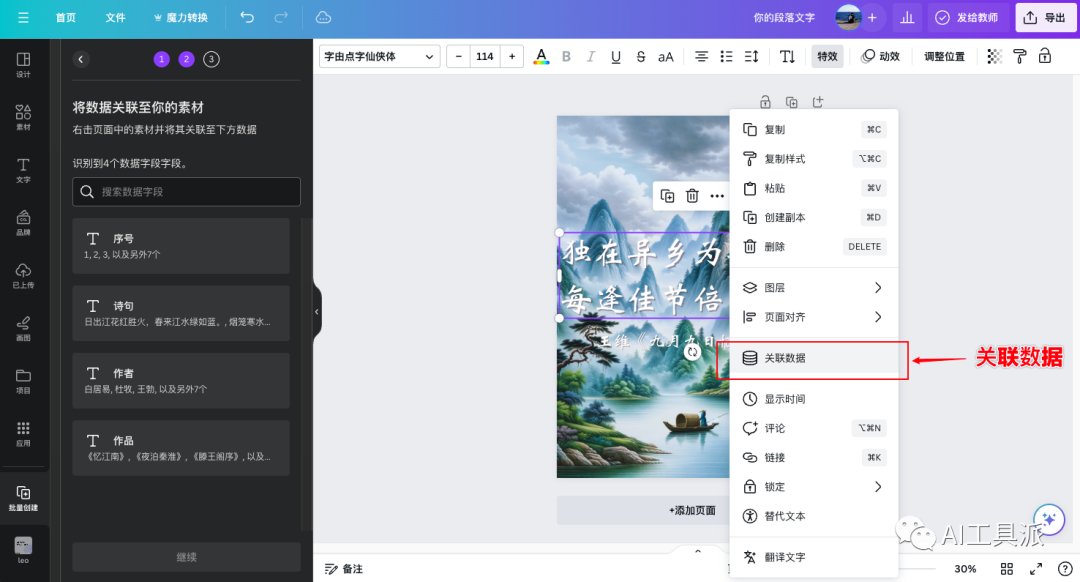Viewport: 1080px width, 582px height.
Task: Click the cloud save status icon
Action: (x=323, y=18)
